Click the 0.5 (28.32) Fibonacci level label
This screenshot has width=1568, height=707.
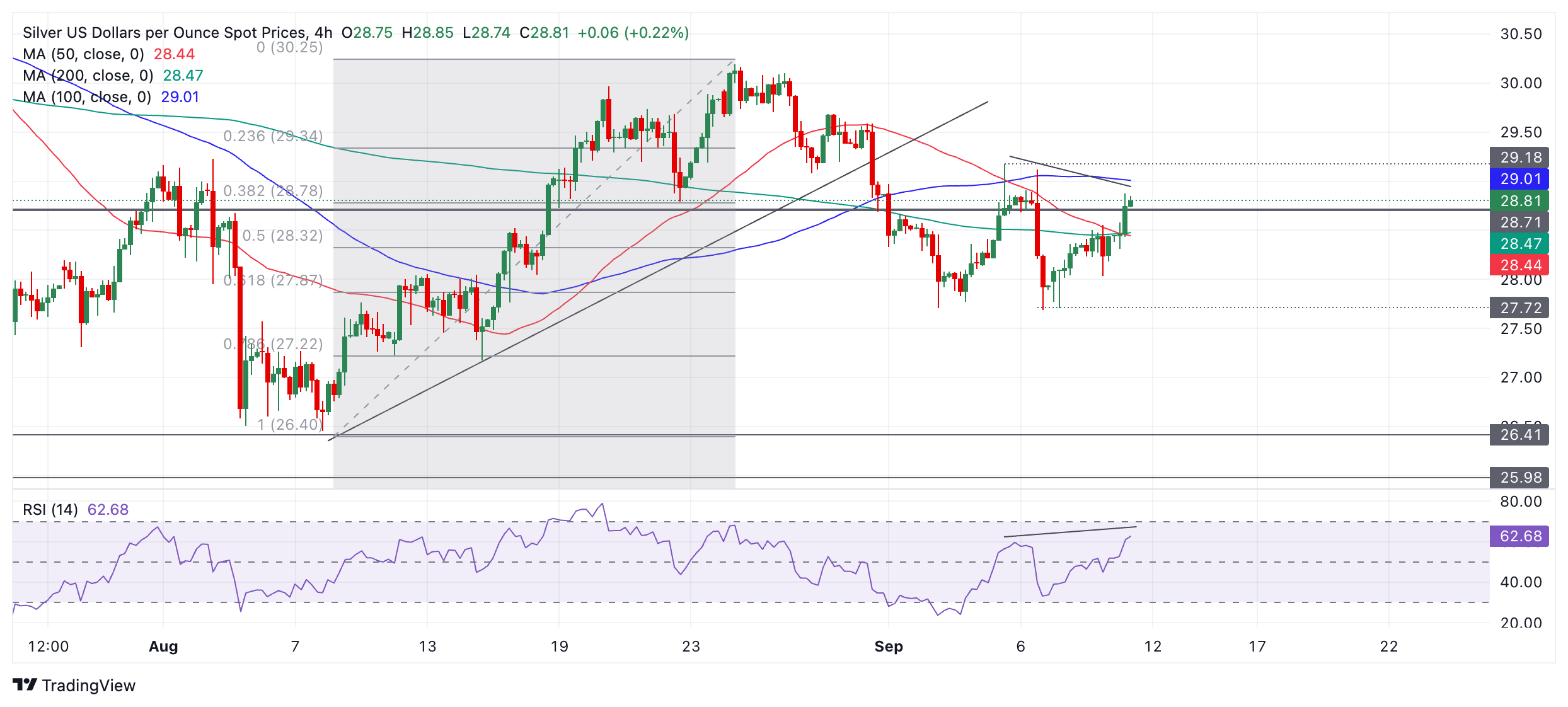click(x=282, y=236)
